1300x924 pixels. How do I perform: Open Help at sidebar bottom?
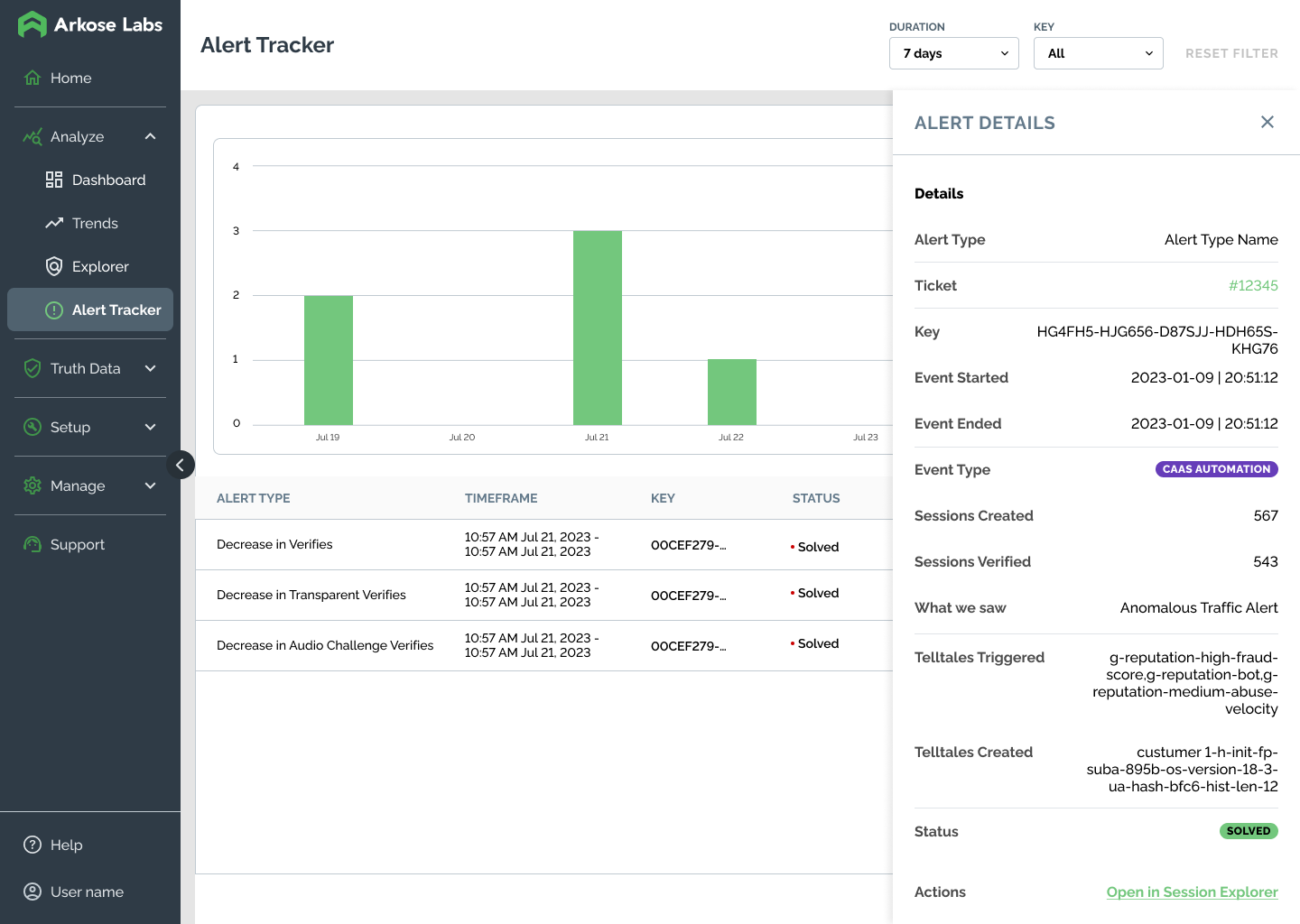66,845
